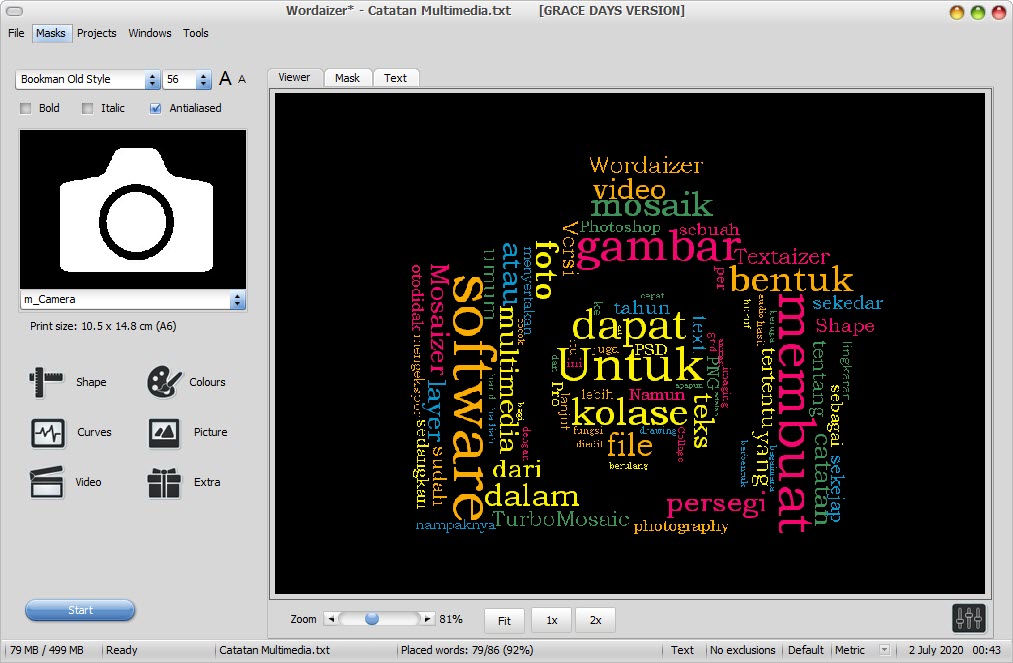1013x663 pixels.
Task: Click the 2 July 2020 date
Action: pos(935,650)
